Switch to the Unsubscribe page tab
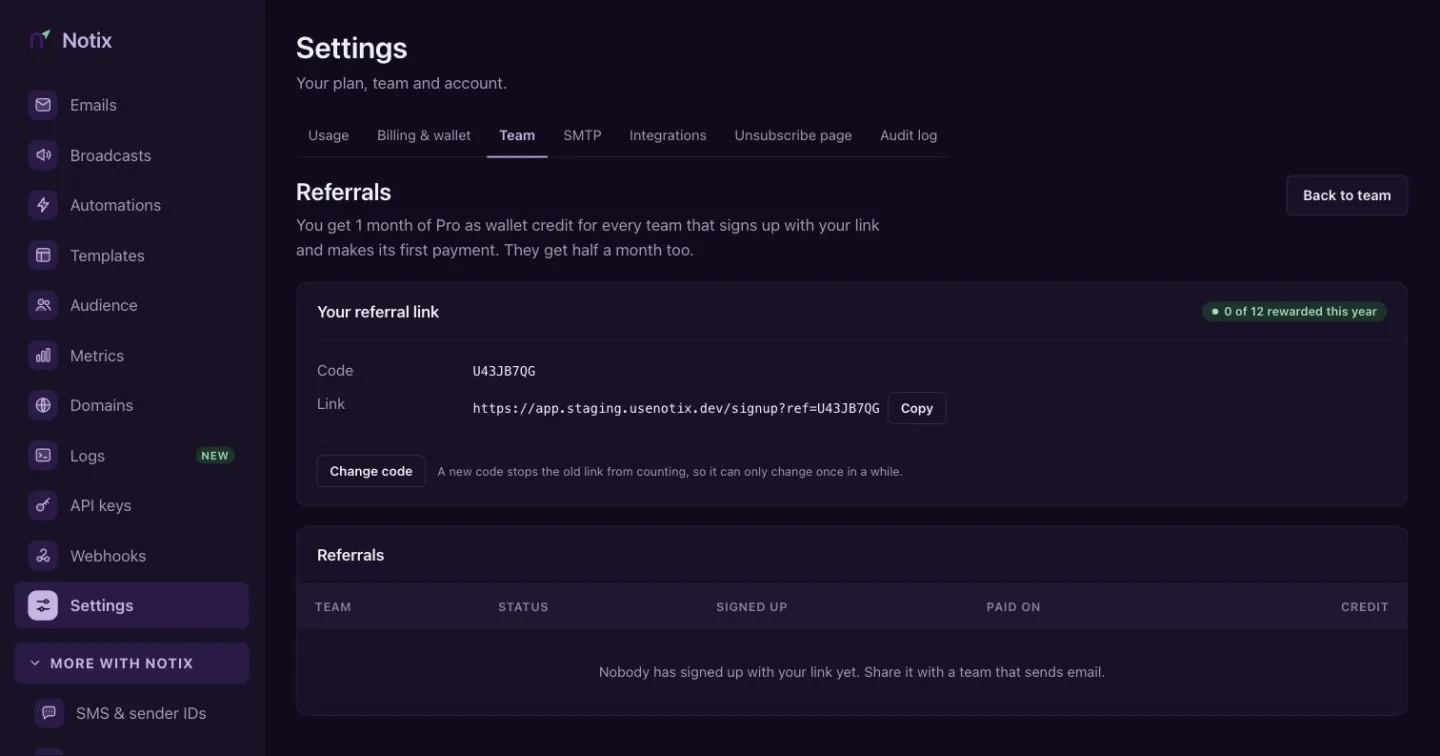This screenshot has width=1440, height=756. 793,135
